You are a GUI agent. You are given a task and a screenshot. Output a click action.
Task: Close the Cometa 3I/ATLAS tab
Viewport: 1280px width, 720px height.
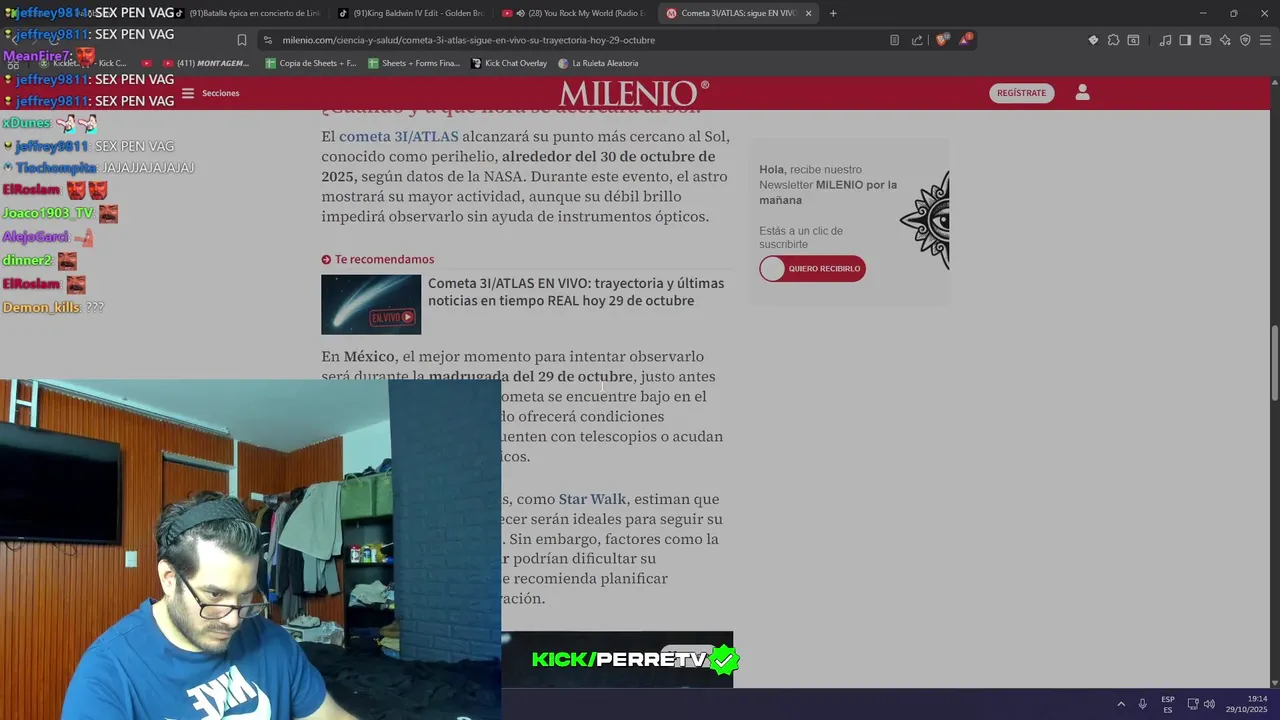click(808, 13)
